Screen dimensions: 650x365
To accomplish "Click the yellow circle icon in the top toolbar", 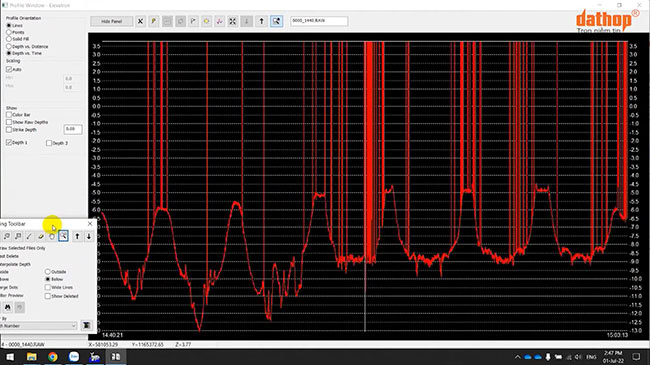I will 206,21.
